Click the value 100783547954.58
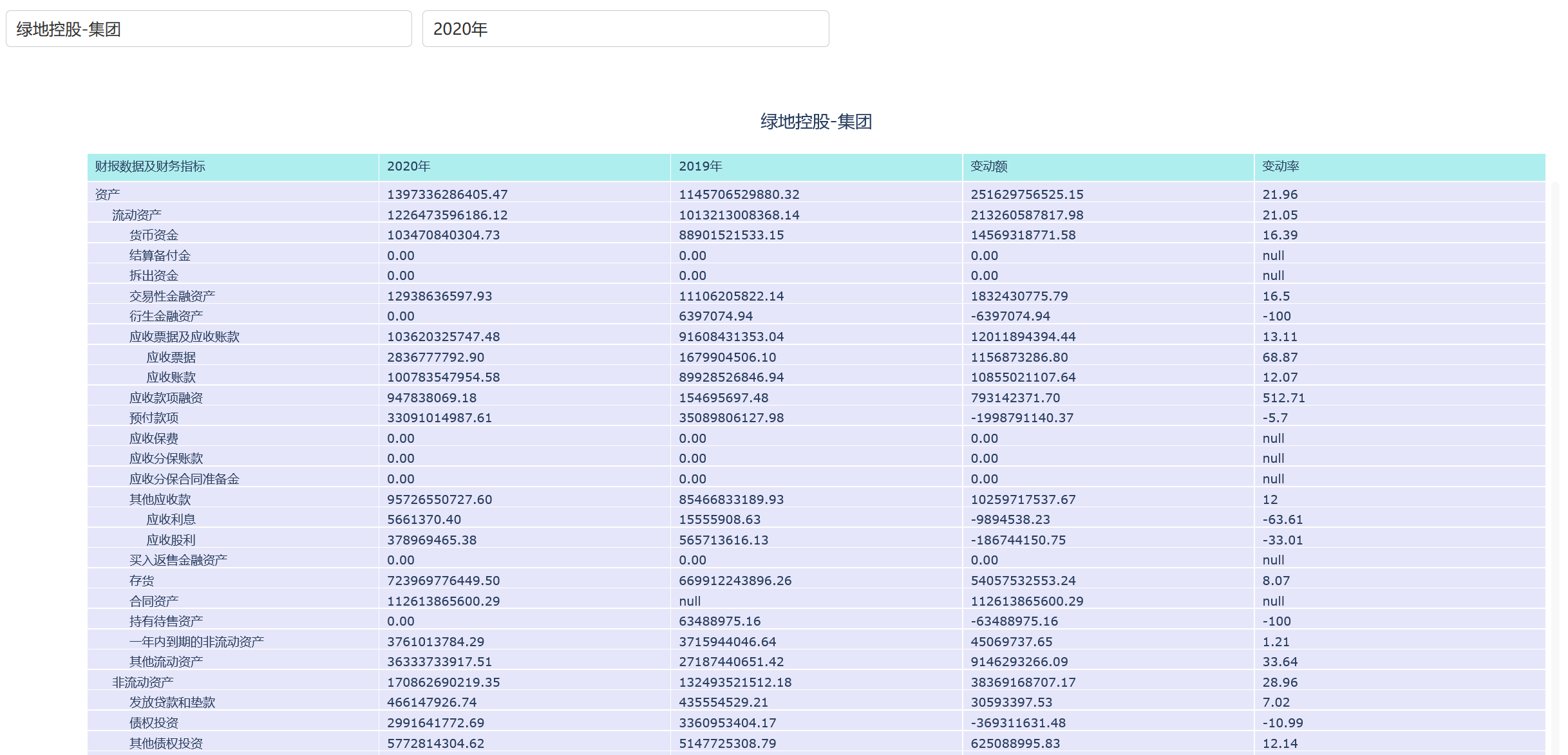1568x755 pixels. pyautogui.click(x=443, y=377)
